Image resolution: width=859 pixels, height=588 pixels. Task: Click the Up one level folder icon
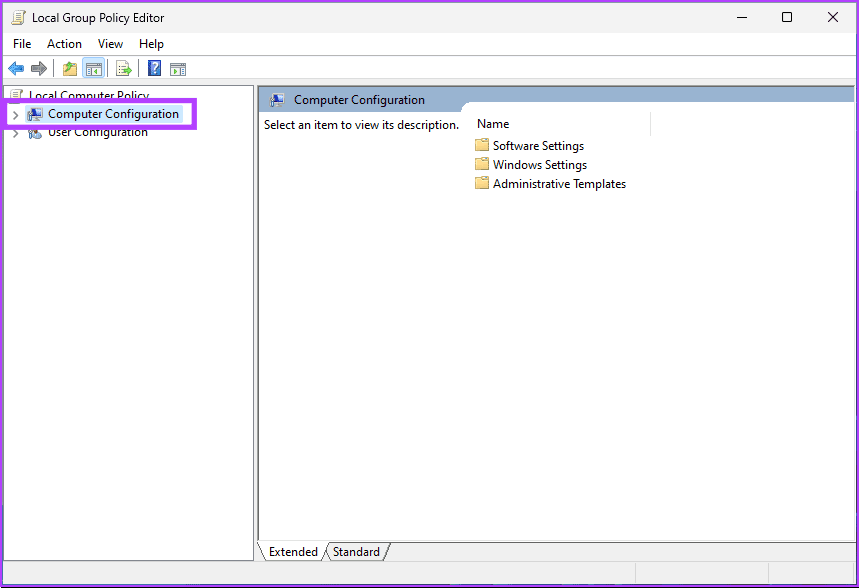(x=68, y=68)
